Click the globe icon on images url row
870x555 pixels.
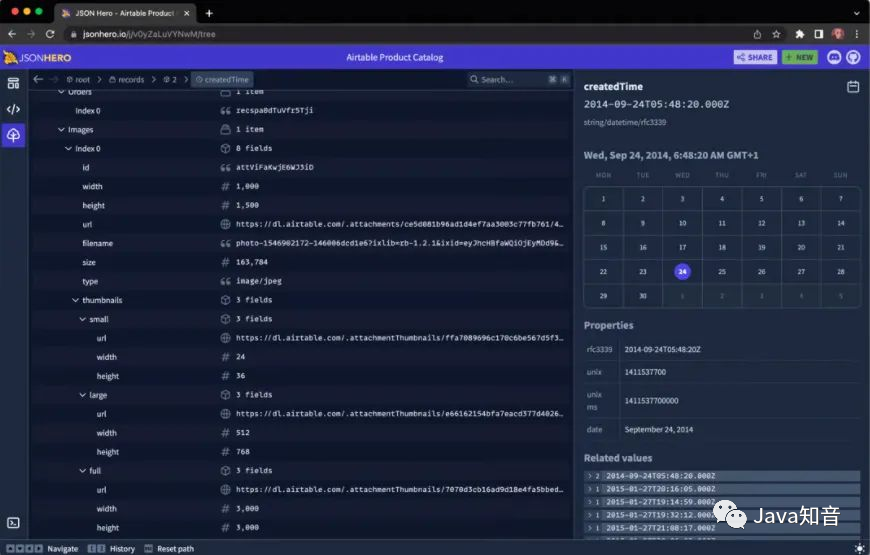point(225,224)
